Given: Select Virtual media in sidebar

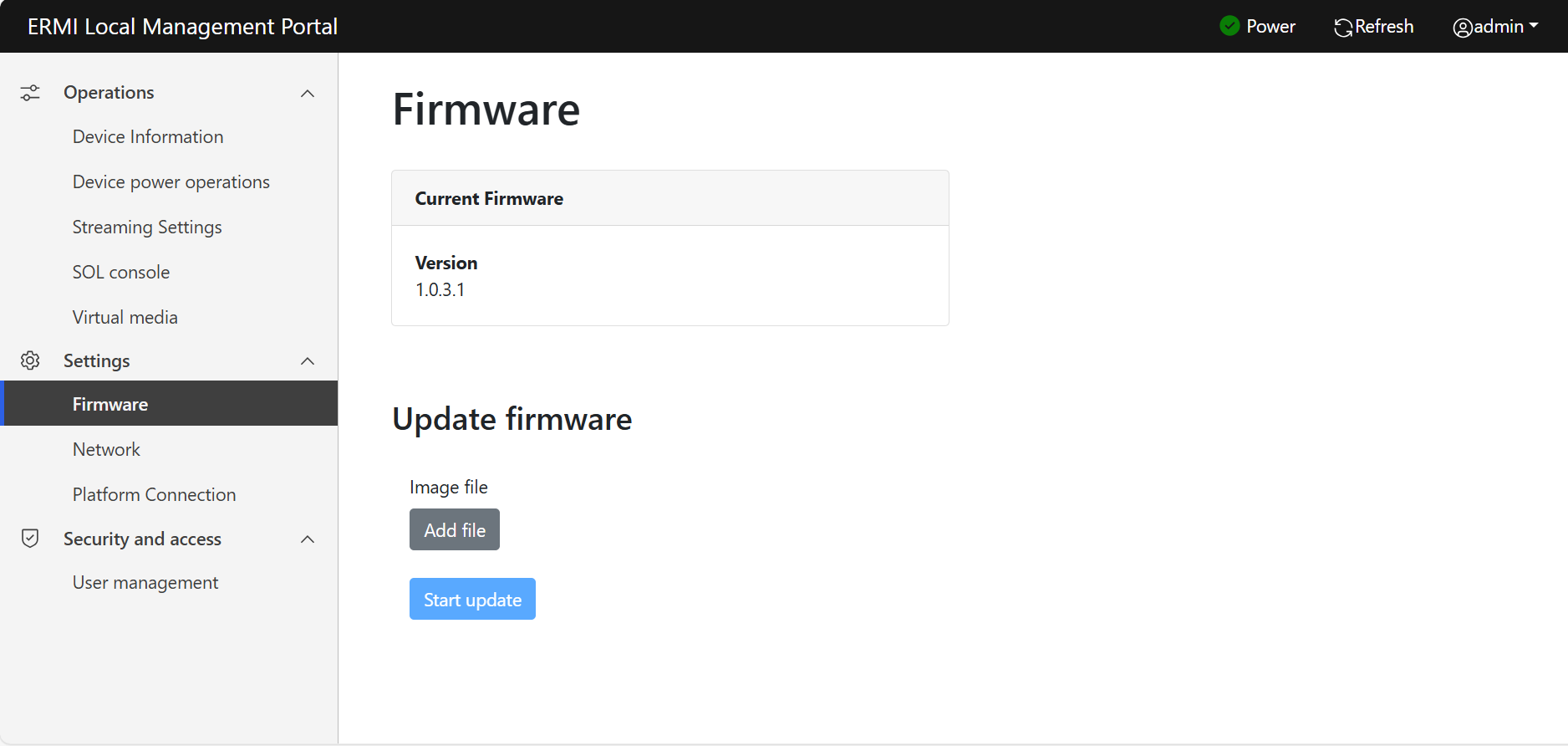Looking at the screenshot, I should click(125, 317).
